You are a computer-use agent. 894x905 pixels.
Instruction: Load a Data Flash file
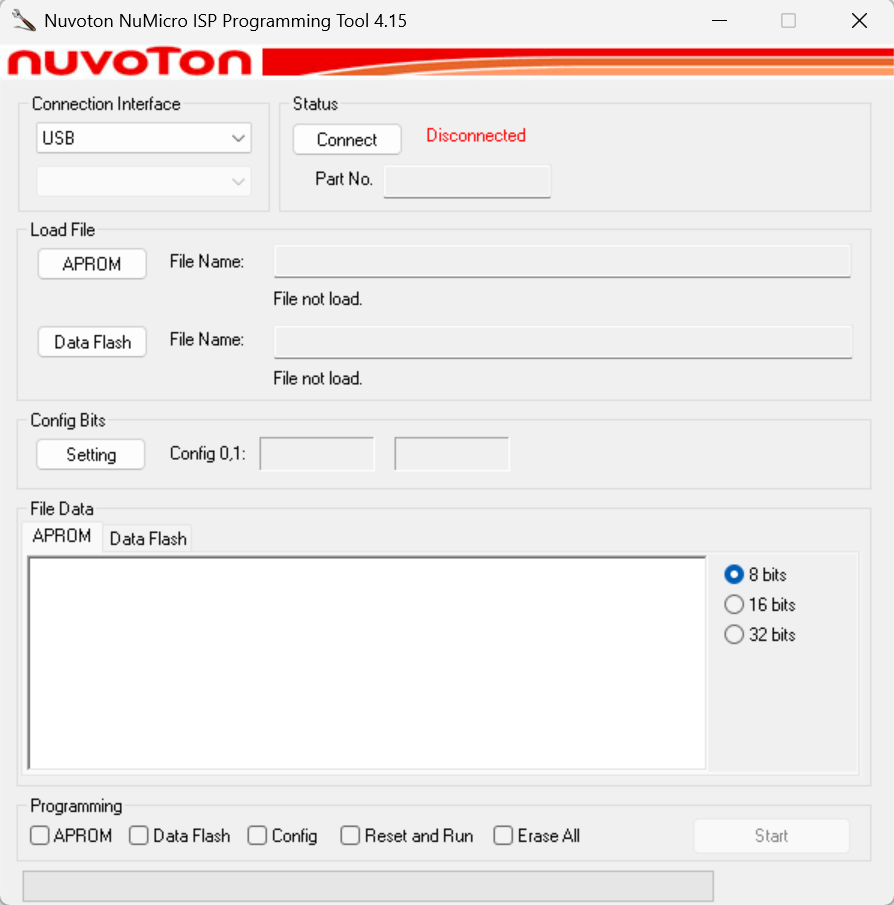91,341
